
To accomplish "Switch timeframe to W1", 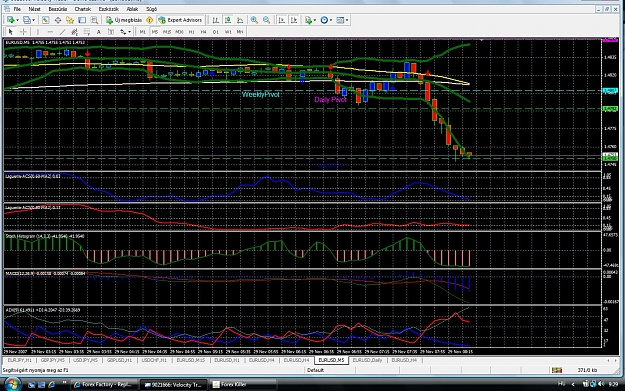I will coord(228,32).
